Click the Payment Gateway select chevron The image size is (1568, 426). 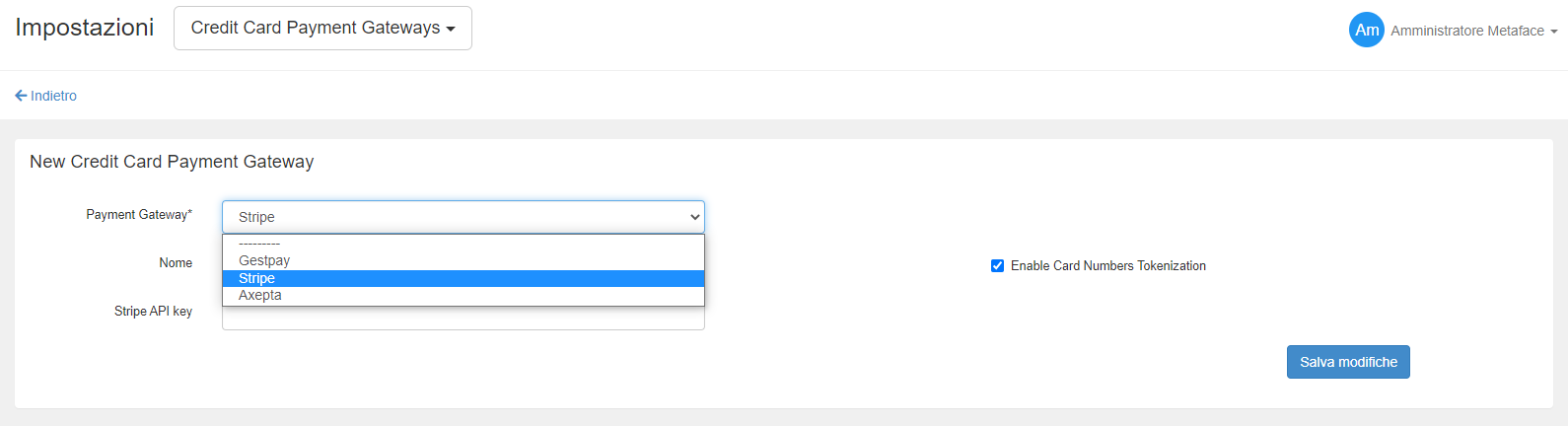(694, 217)
